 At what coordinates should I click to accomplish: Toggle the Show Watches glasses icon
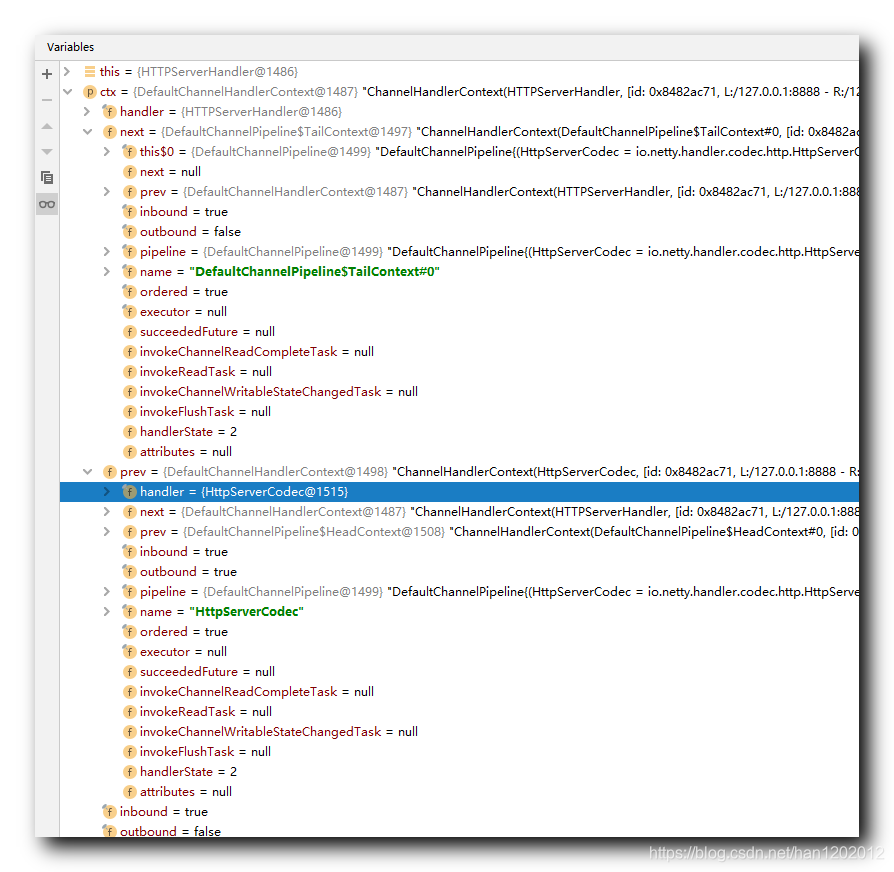[47, 204]
